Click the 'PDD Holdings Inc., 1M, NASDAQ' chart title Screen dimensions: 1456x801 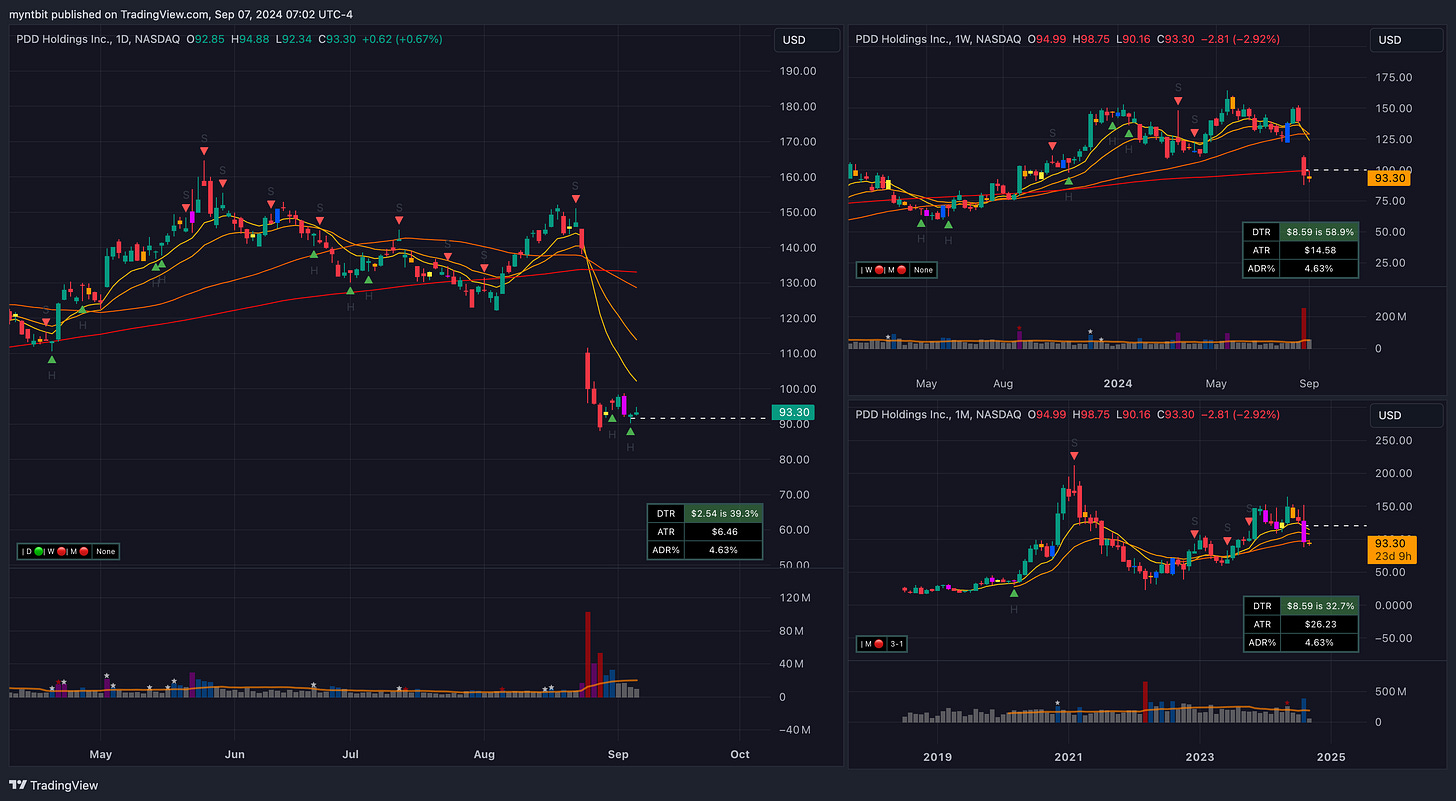[937, 414]
